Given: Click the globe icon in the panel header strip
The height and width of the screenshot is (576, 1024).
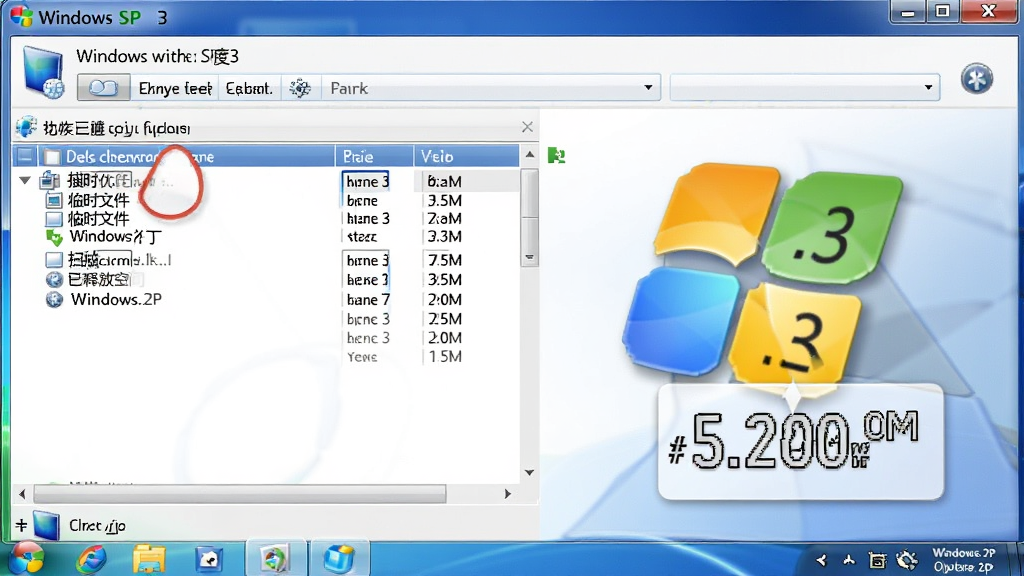Looking at the screenshot, I should click(x=27, y=127).
